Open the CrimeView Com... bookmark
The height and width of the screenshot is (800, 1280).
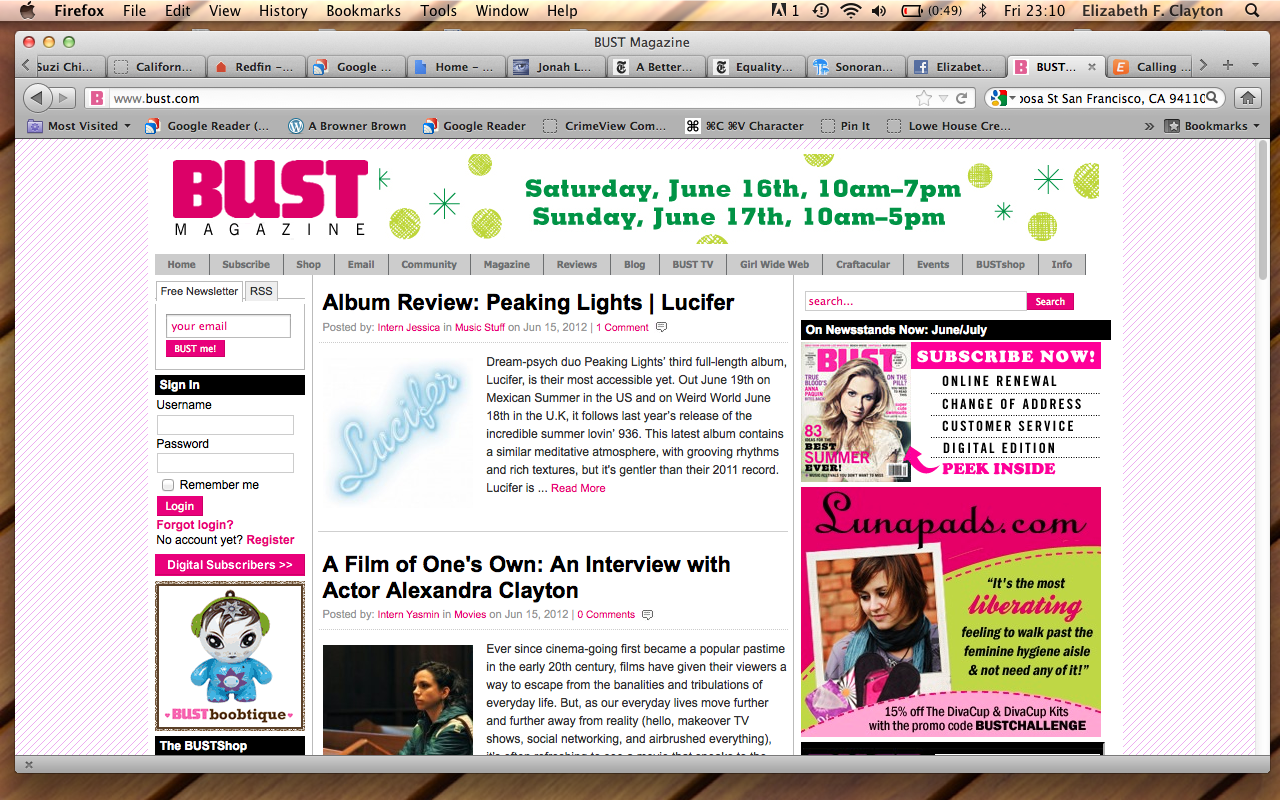(x=605, y=126)
